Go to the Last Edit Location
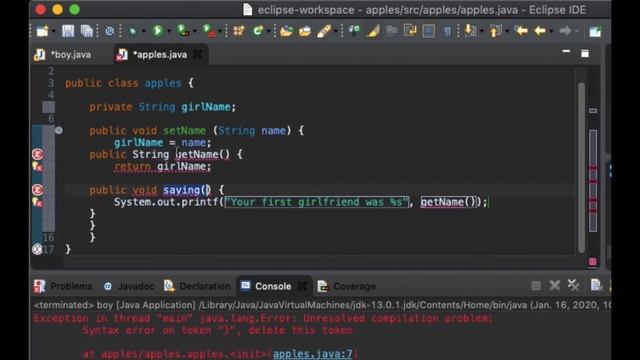The width and height of the screenshot is (640, 360). tap(521, 31)
